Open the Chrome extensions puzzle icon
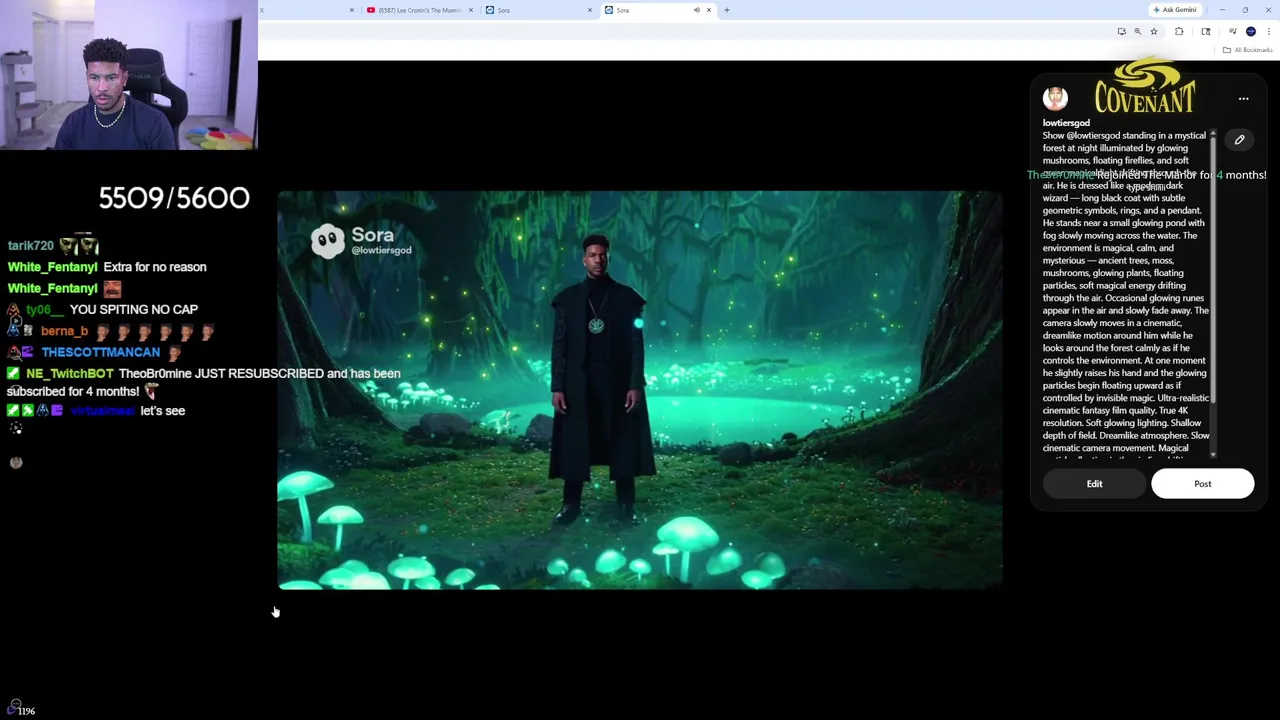This screenshot has width=1280, height=720. pyautogui.click(x=1179, y=32)
